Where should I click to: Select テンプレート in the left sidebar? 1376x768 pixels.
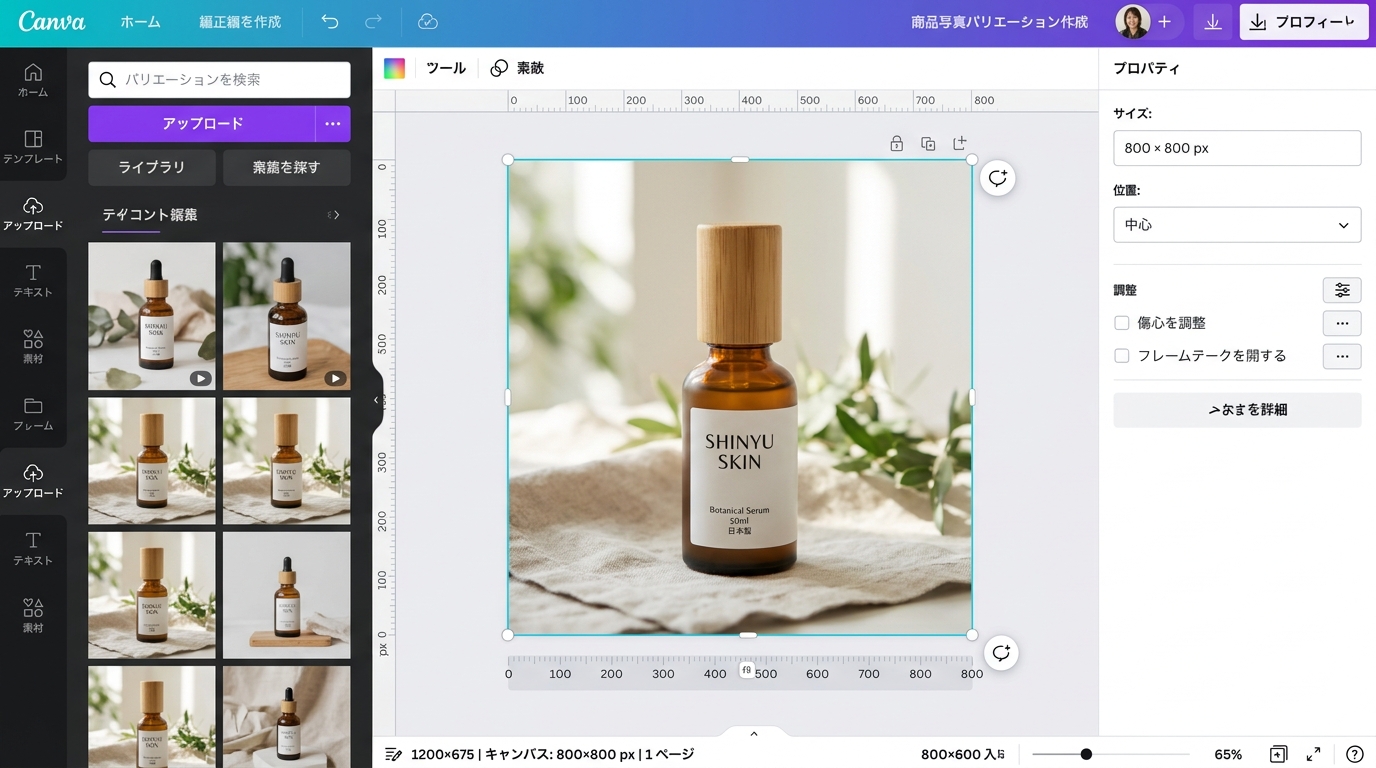tap(33, 146)
